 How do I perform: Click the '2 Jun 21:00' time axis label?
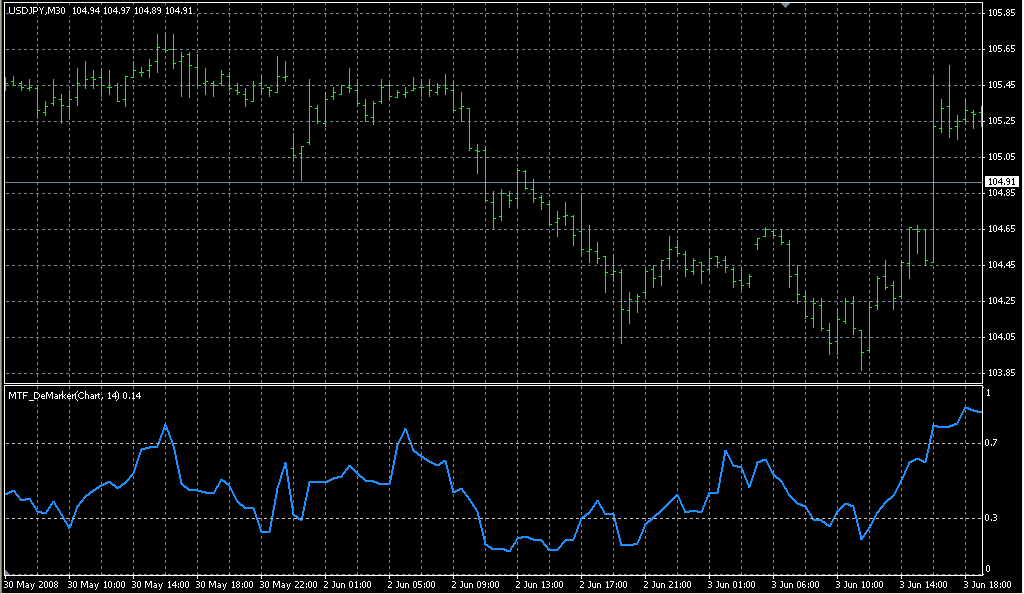tap(667, 585)
